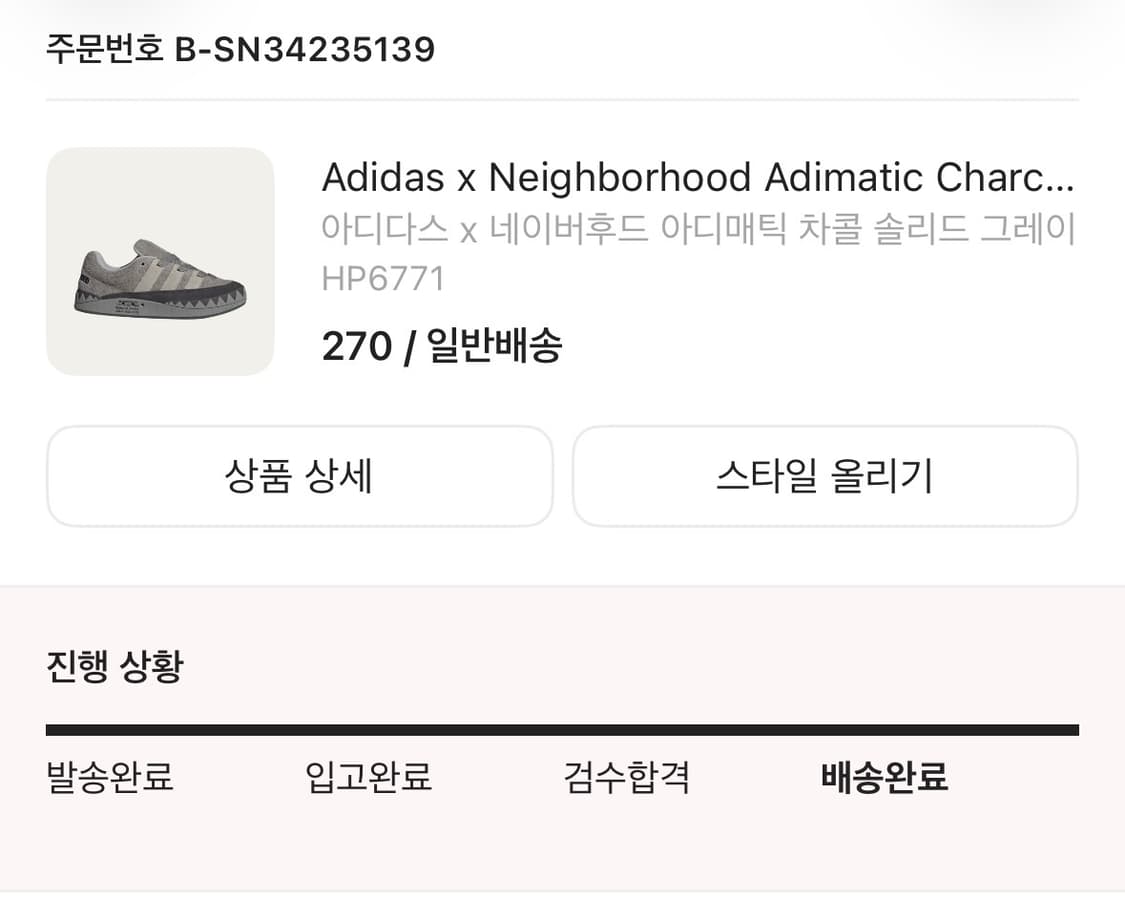Click the order number B-SN34235139

coord(307,49)
